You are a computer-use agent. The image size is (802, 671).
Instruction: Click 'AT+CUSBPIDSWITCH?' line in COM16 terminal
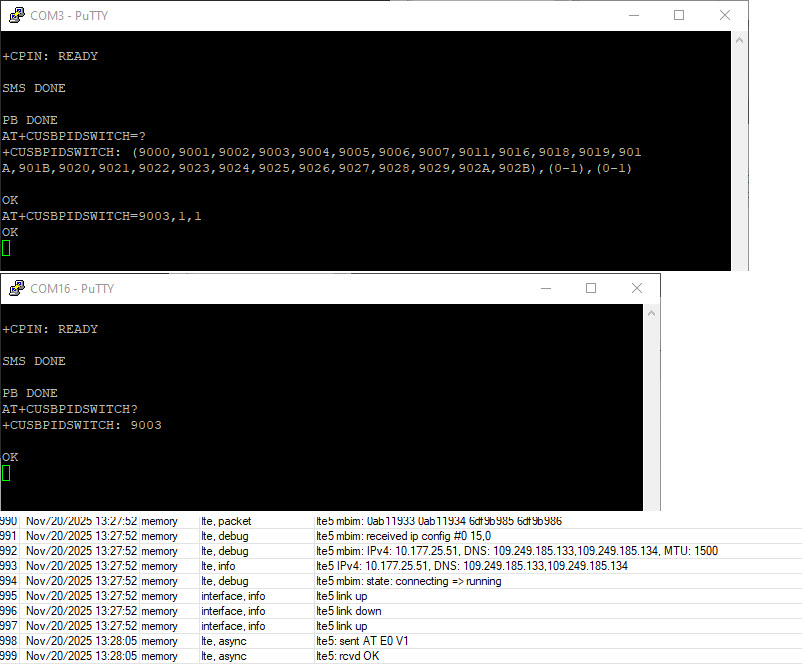tap(70, 409)
